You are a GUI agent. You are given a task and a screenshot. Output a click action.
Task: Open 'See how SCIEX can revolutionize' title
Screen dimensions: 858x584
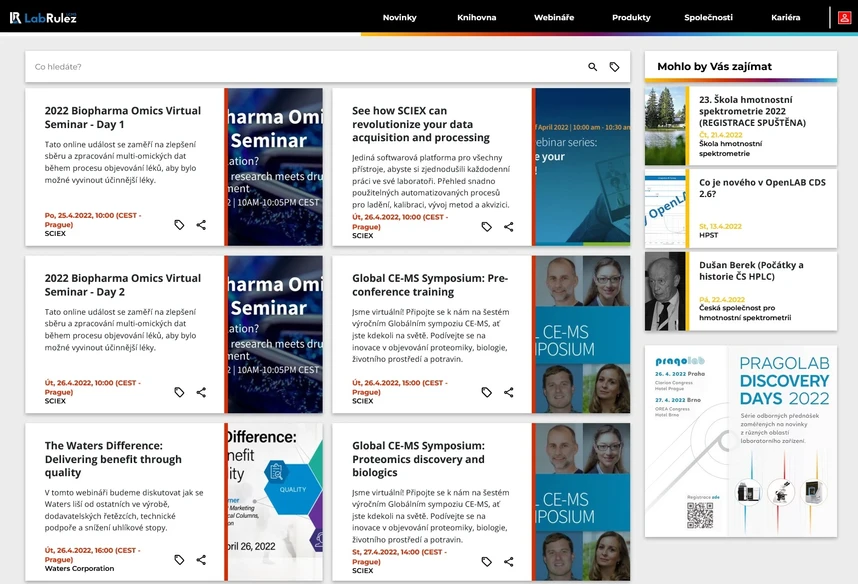[x=421, y=124]
